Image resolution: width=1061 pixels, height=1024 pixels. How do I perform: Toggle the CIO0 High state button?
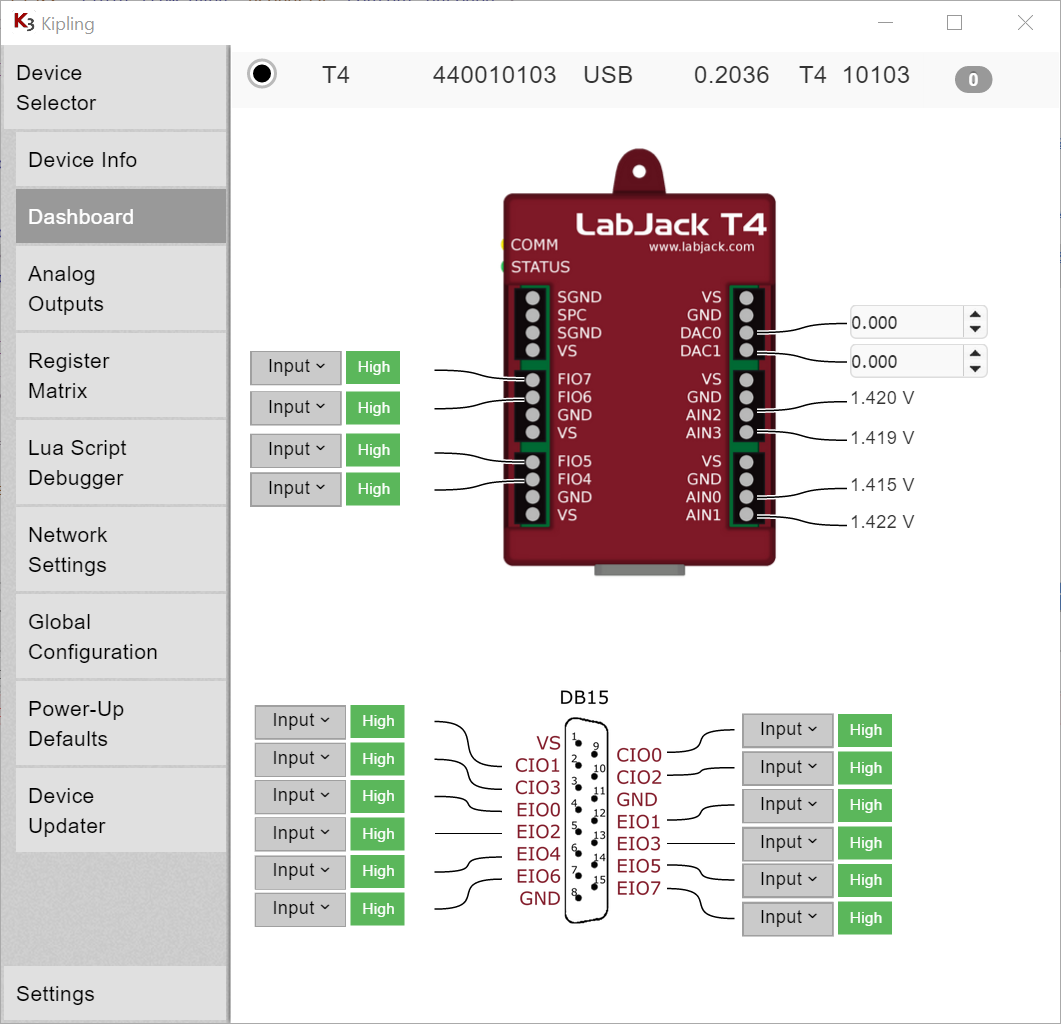865,730
